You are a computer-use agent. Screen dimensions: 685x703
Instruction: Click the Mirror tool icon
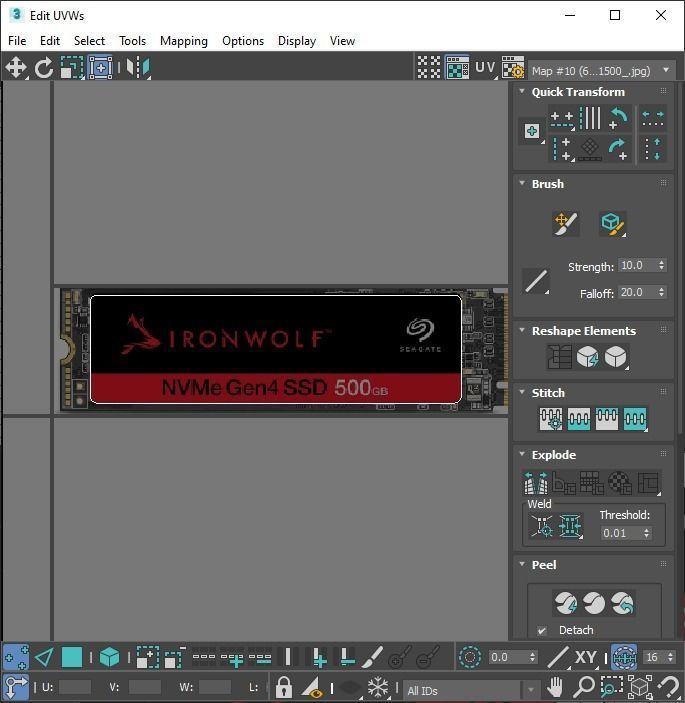click(138, 68)
